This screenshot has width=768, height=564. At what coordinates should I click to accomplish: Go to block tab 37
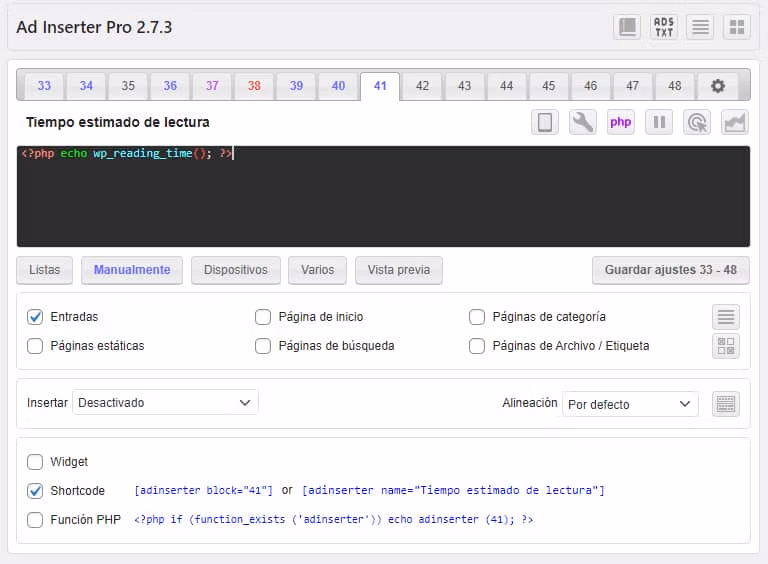(212, 86)
